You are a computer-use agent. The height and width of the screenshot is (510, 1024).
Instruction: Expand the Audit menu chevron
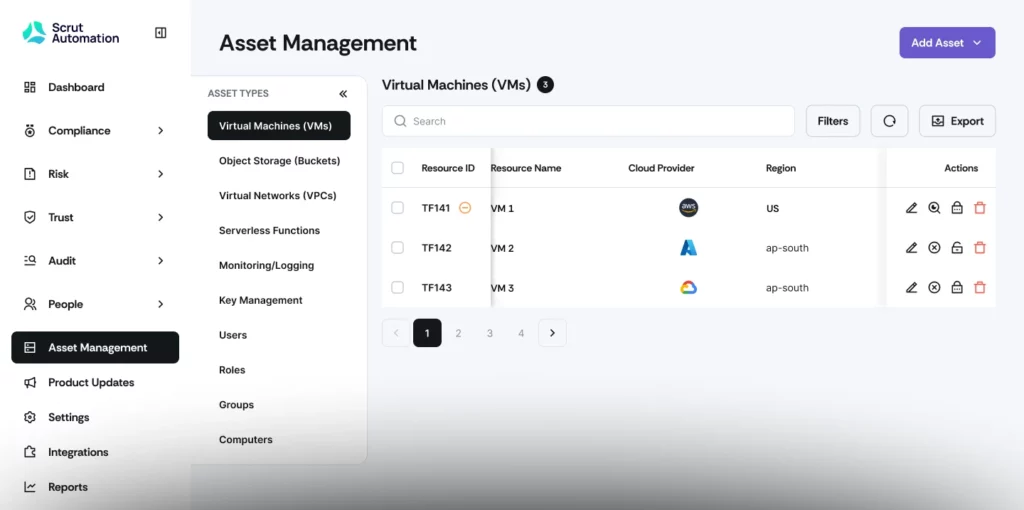click(161, 261)
